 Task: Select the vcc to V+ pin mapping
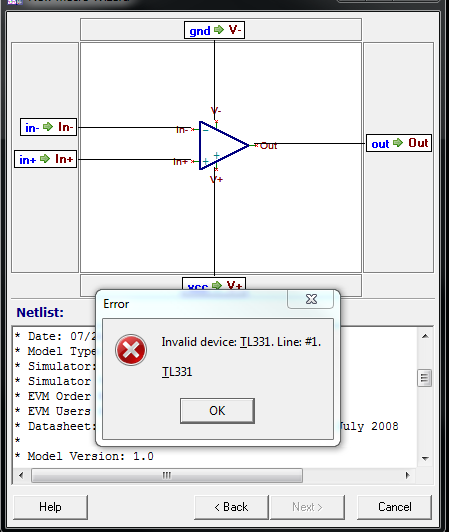click(x=214, y=284)
